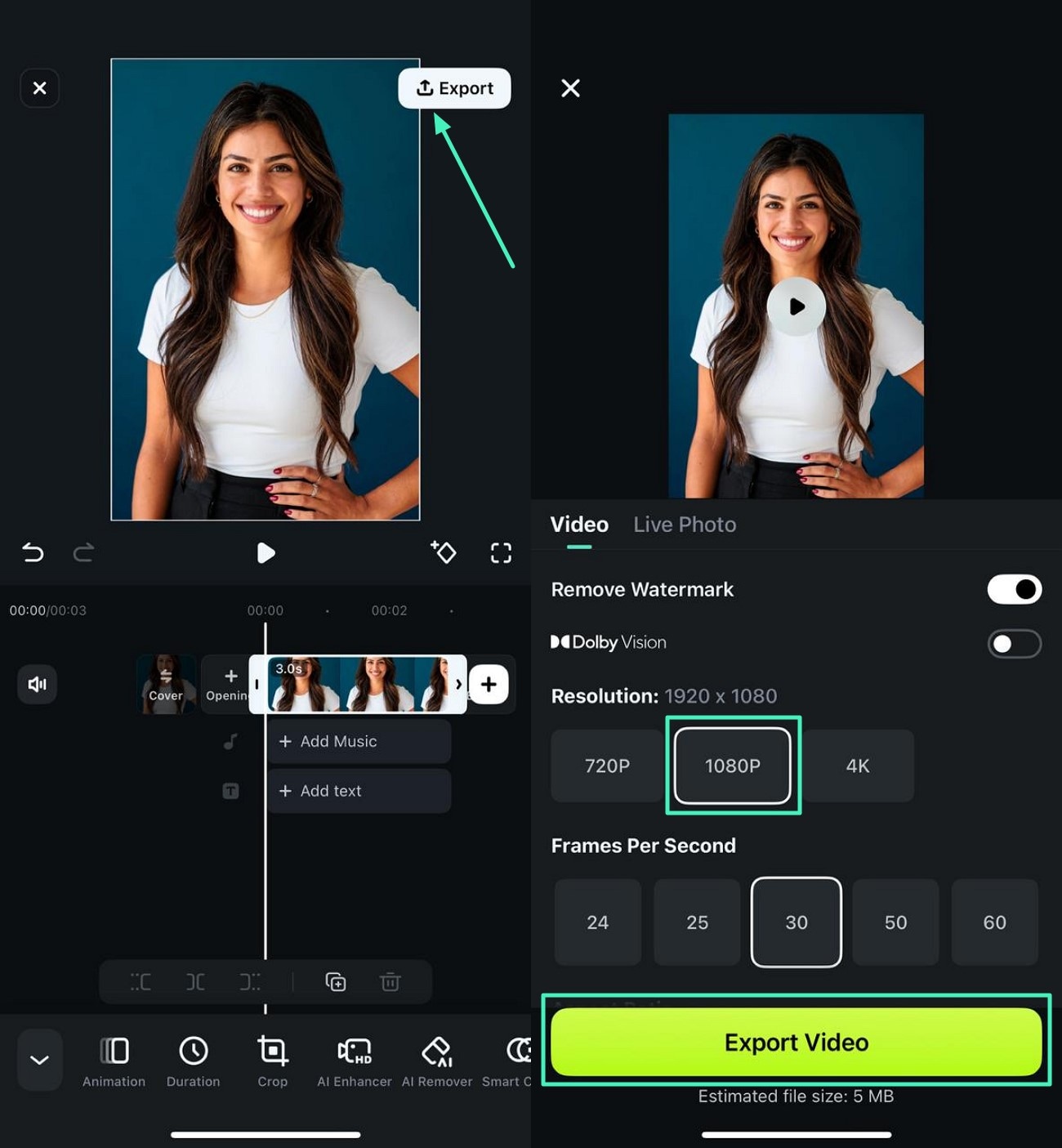Collapse the bottom toolbar with the chevron
Screen dimensions: 1062x1148
[39, 1059]
